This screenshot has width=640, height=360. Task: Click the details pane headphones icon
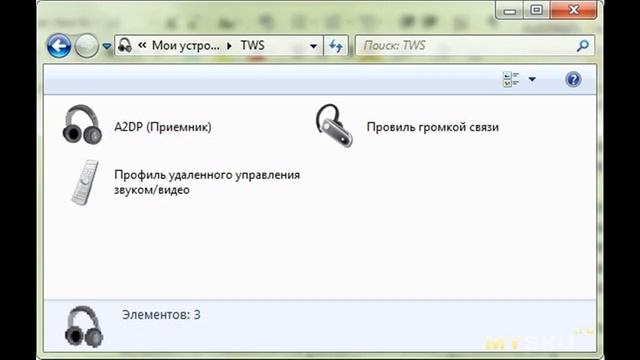point(84,327)
